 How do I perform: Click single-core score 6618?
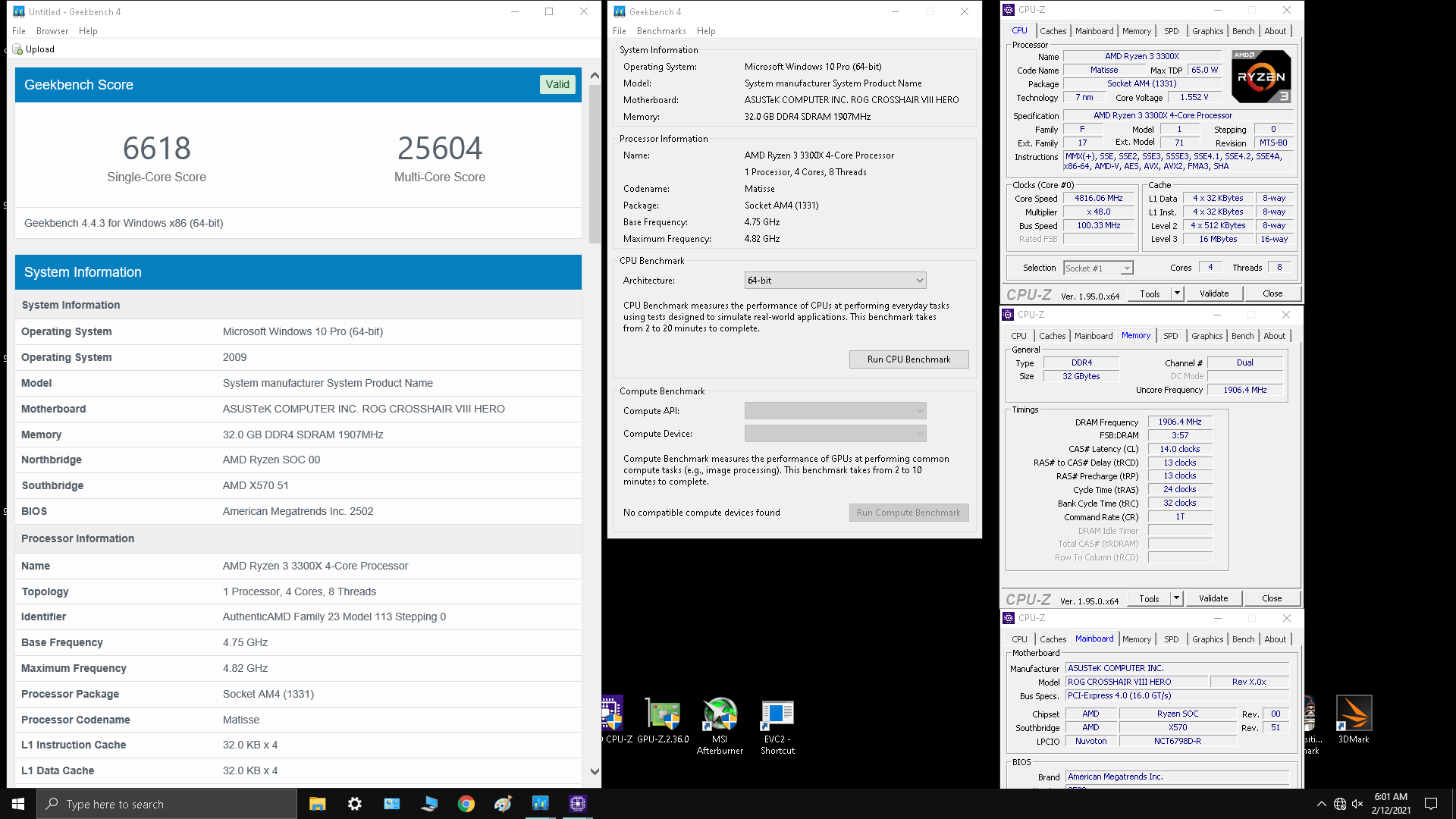[x=157, y=149]
